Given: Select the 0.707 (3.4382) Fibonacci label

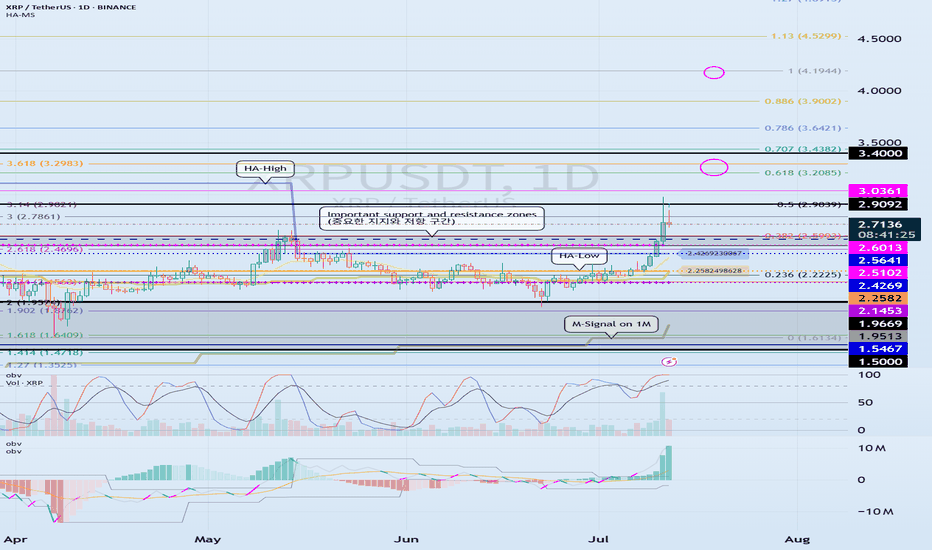Looking at the screenshot, I should pos(803,149).
